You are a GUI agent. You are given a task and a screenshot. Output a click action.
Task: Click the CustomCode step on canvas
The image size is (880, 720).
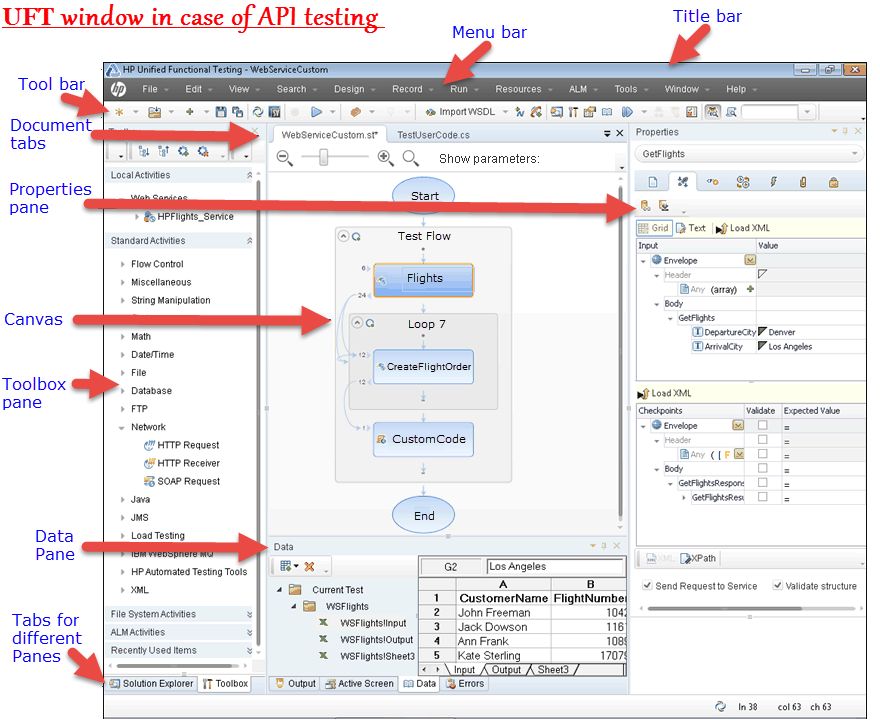[x=424, y=439]
